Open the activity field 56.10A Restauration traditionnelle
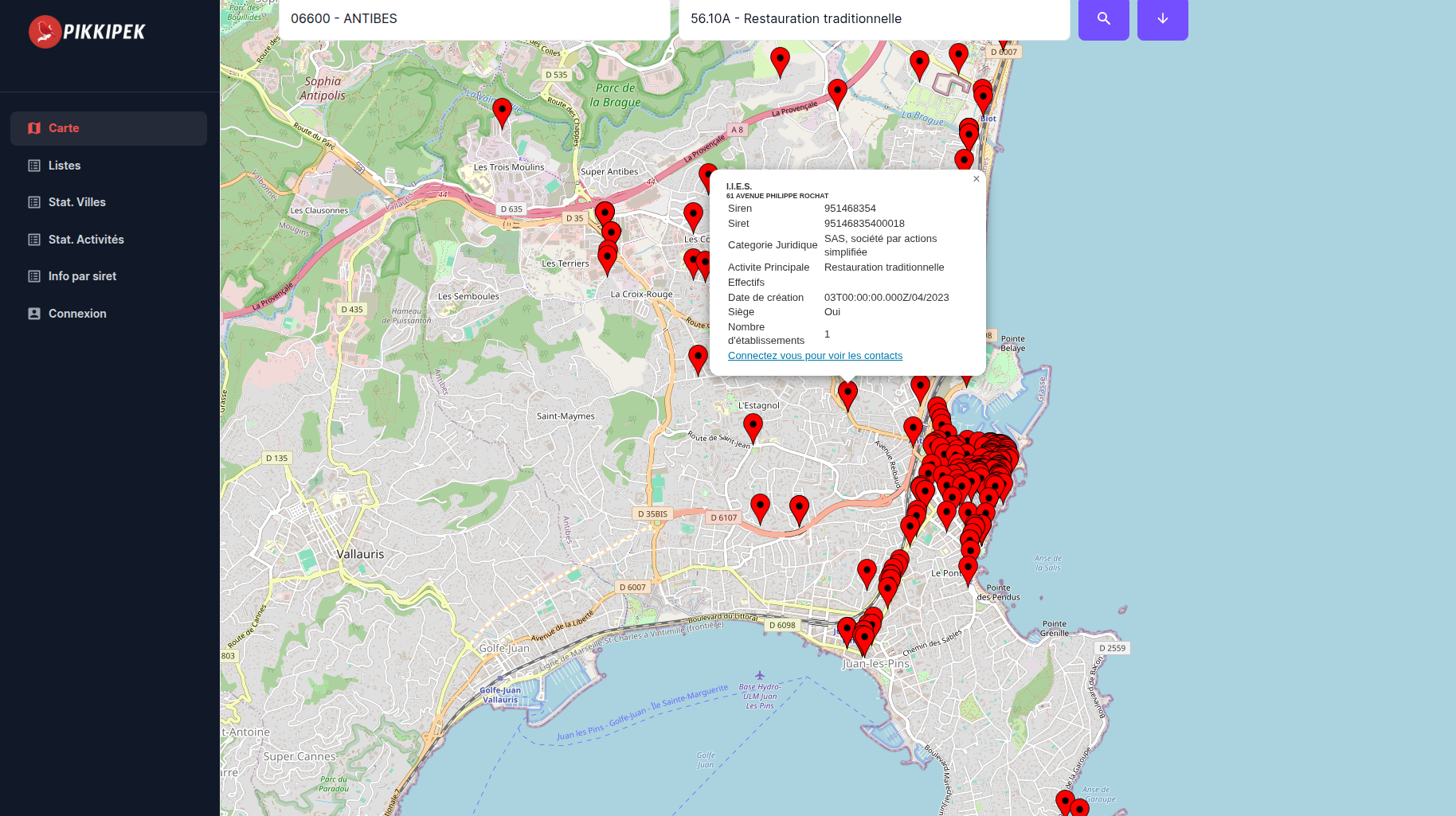Viewport: 1456px width, 816px height. click(x=874, y=19)
